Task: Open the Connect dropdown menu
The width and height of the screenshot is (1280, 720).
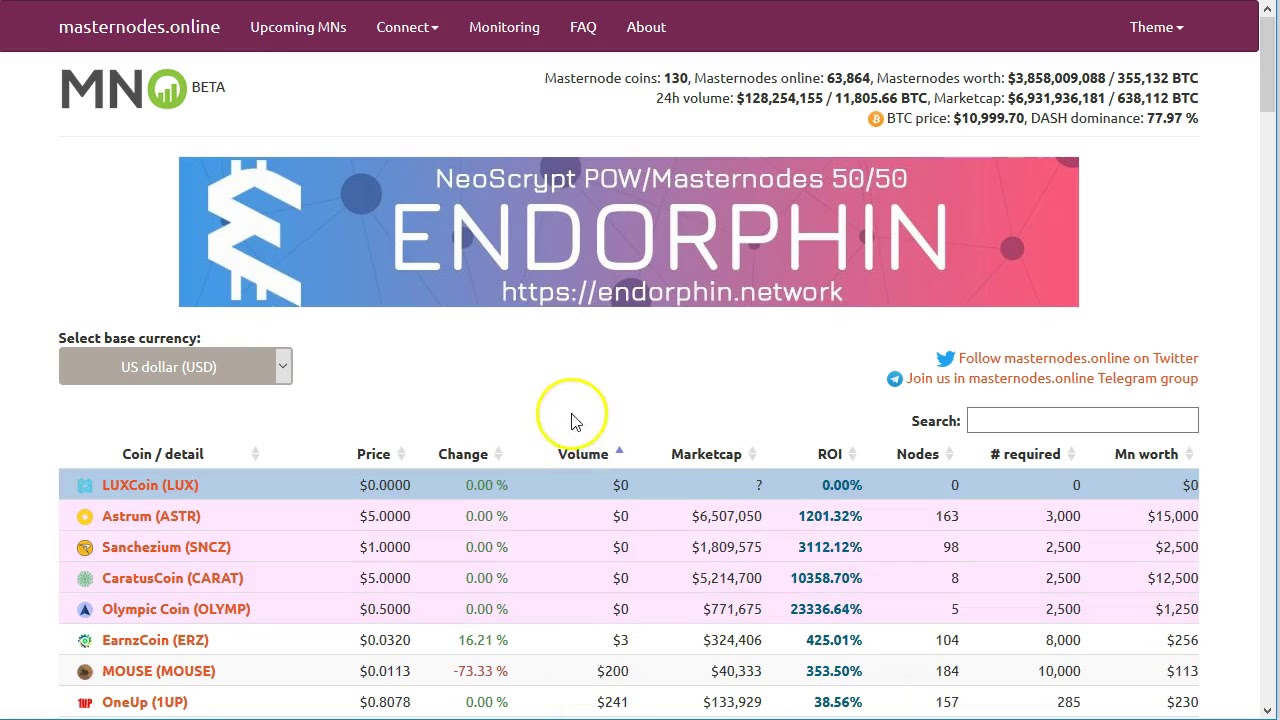Action: point(407,27)
